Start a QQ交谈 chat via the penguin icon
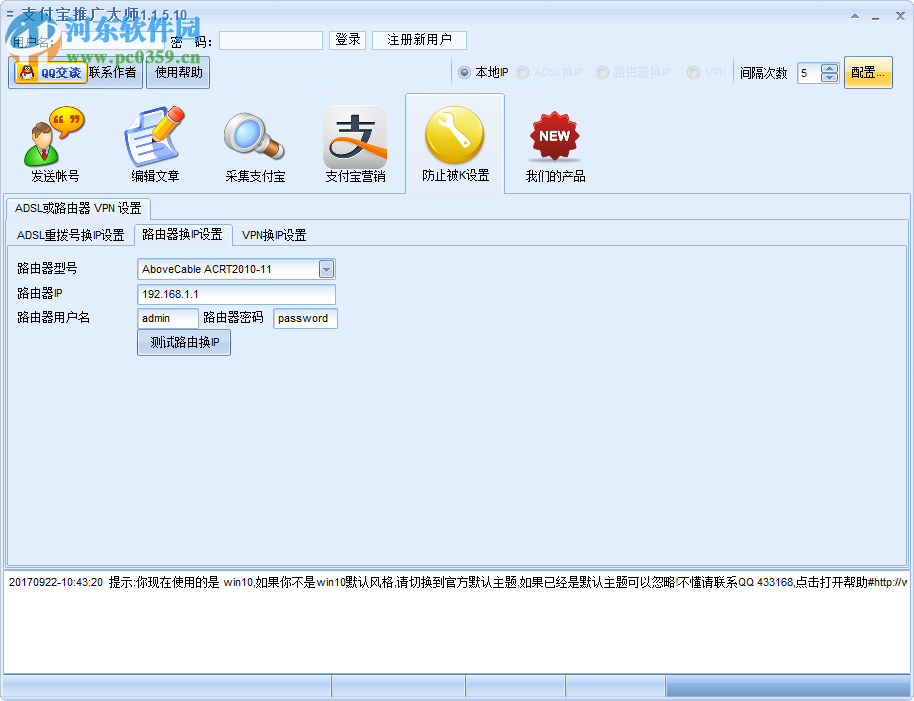Viewport: 914px width, 701px height. point(47,71)
